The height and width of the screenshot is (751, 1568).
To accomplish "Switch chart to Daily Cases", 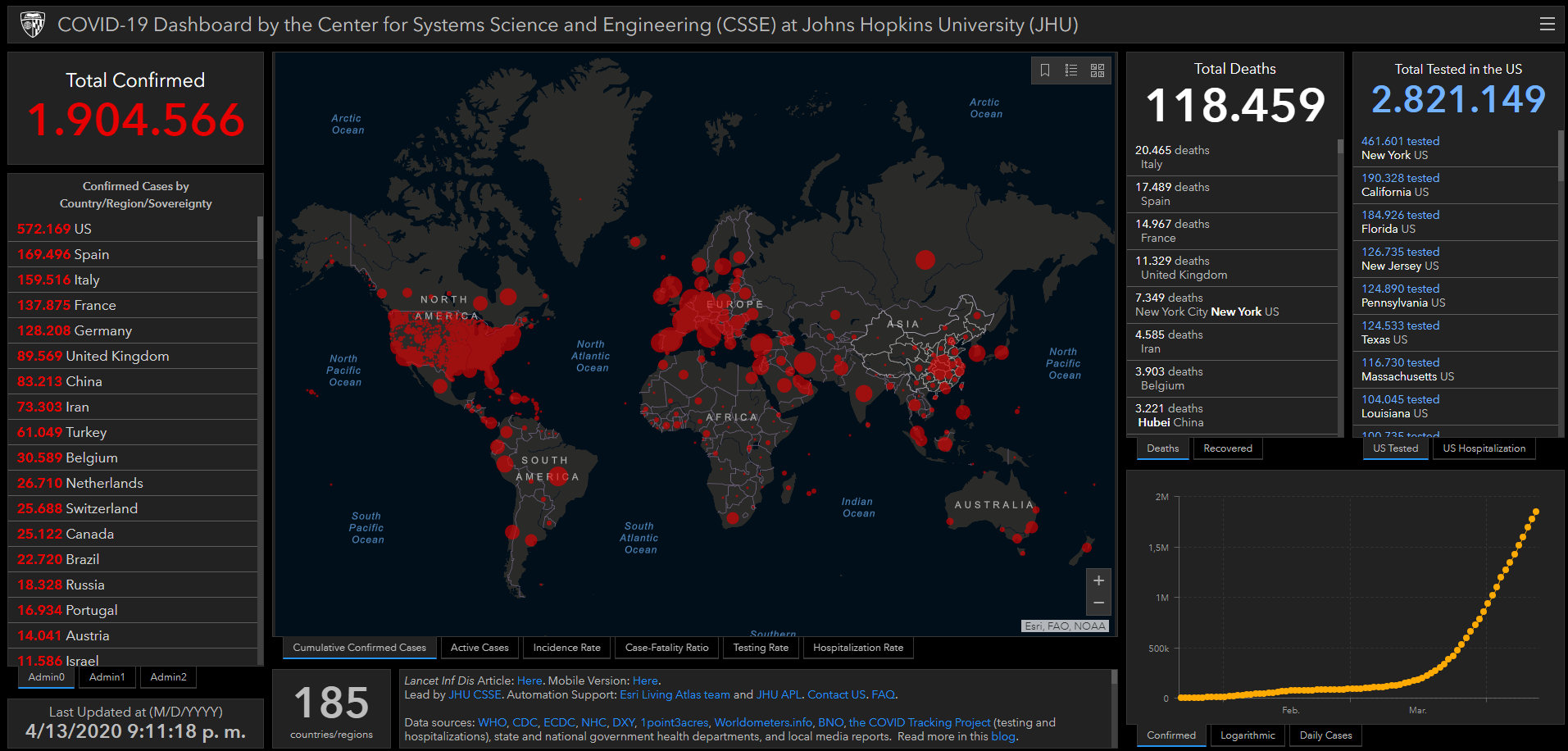I will (1325, 735).
